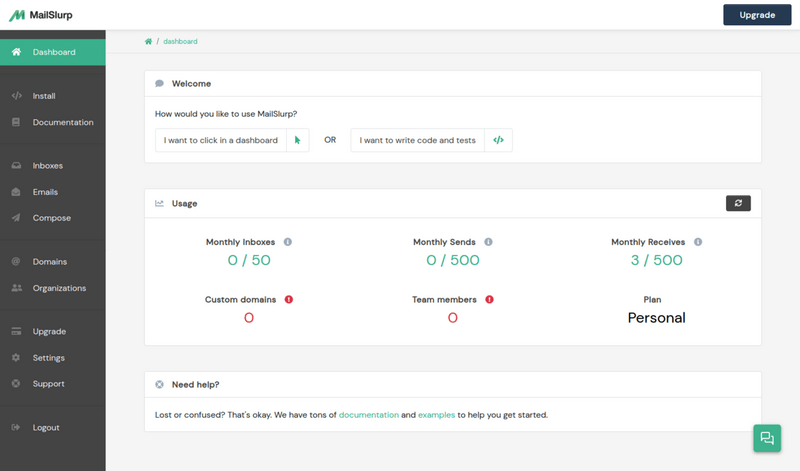The image size is (800, 471).
Task: Open the examples link in Need help
Action: (436, 414)
